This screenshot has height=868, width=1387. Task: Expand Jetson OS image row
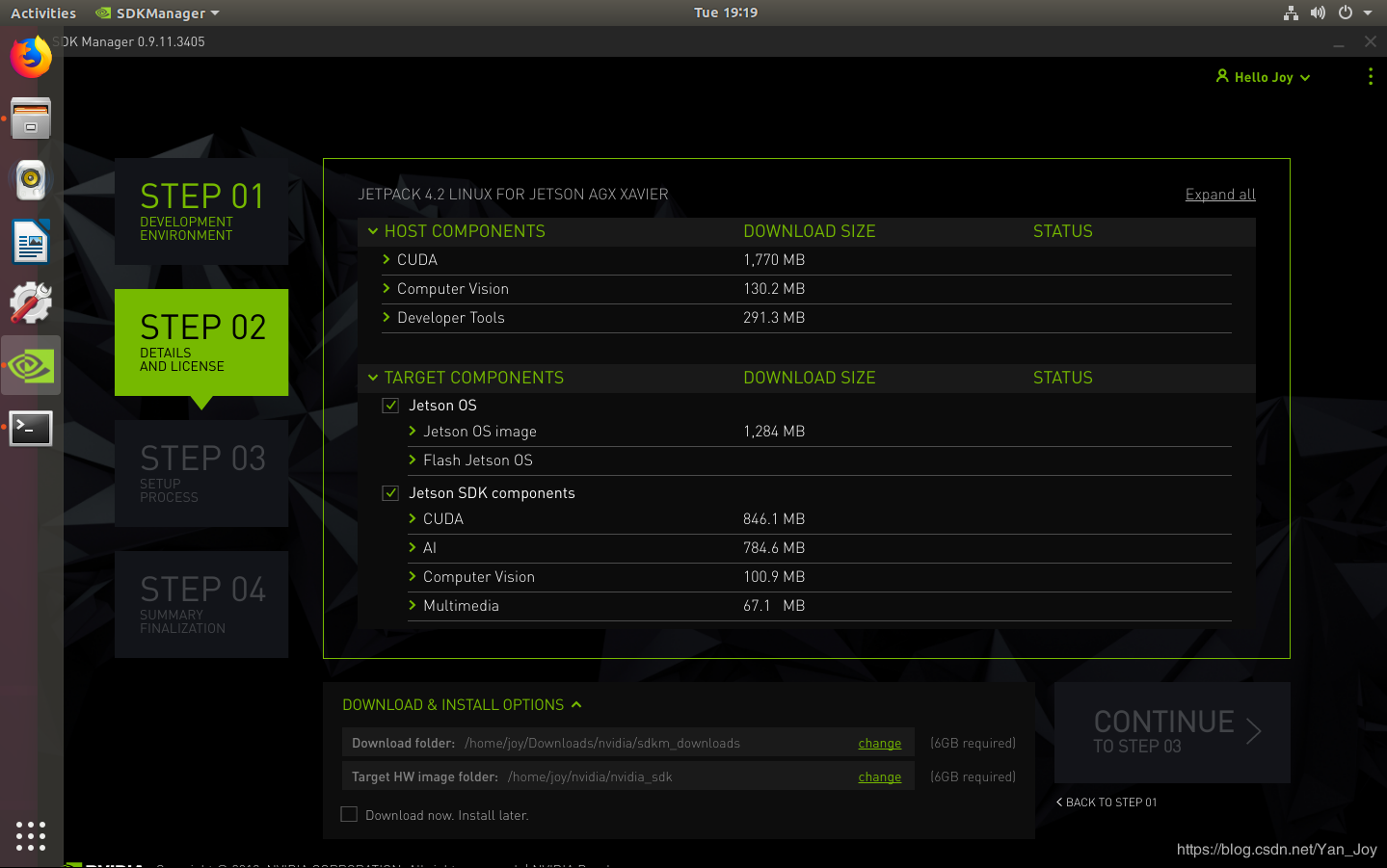(x=413, y=432)
